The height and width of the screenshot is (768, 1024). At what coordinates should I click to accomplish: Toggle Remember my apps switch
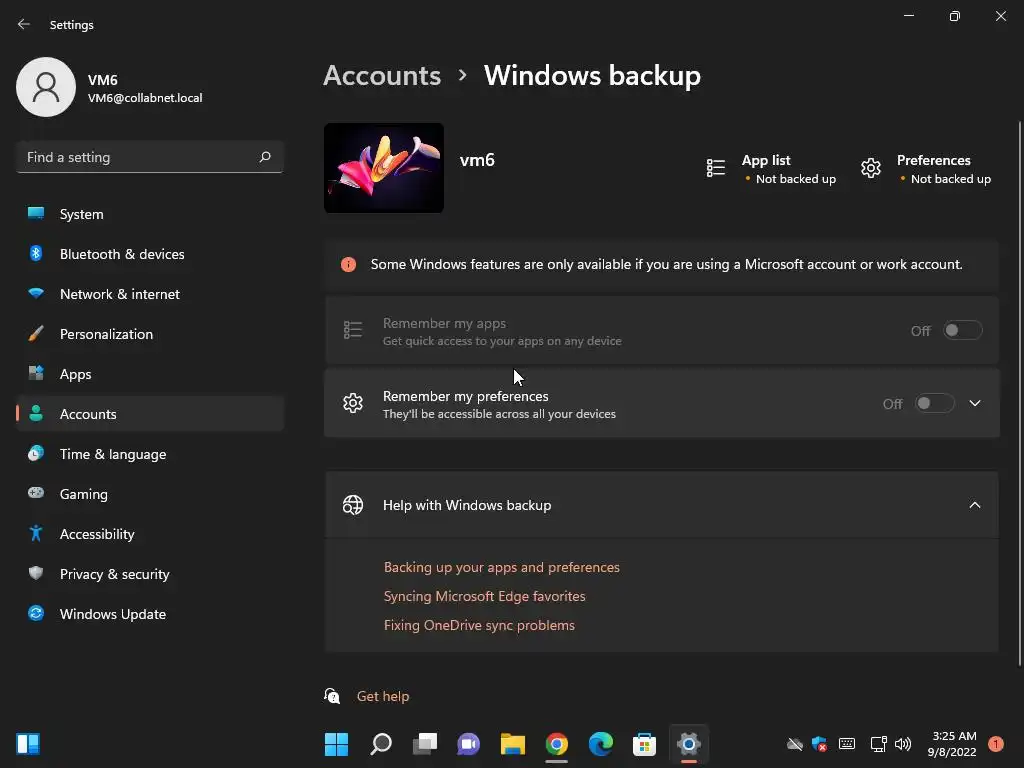click(x=963, y=330)
